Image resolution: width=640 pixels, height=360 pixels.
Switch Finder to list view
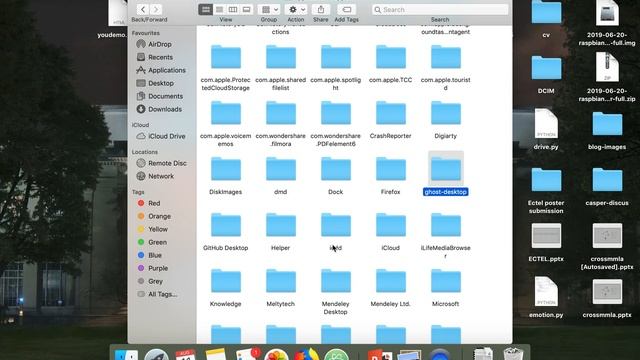pyautogui.click(x=219, y=9)
